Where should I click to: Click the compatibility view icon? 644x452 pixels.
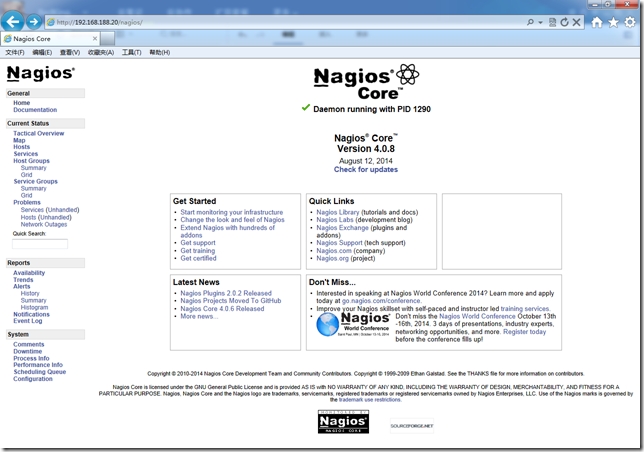(552, 22)
